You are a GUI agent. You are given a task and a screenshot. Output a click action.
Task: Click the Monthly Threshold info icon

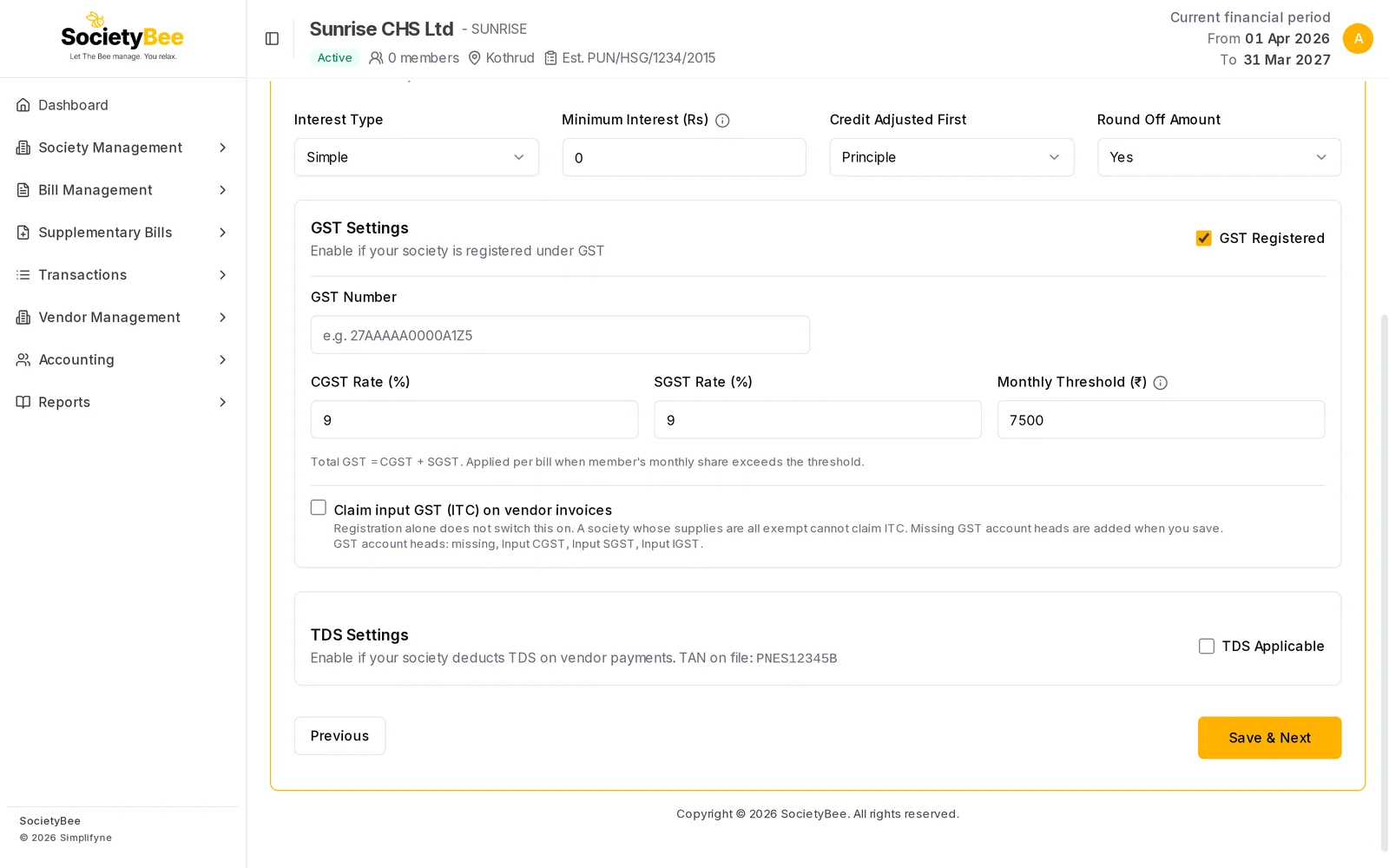(x=1161, y=383)
